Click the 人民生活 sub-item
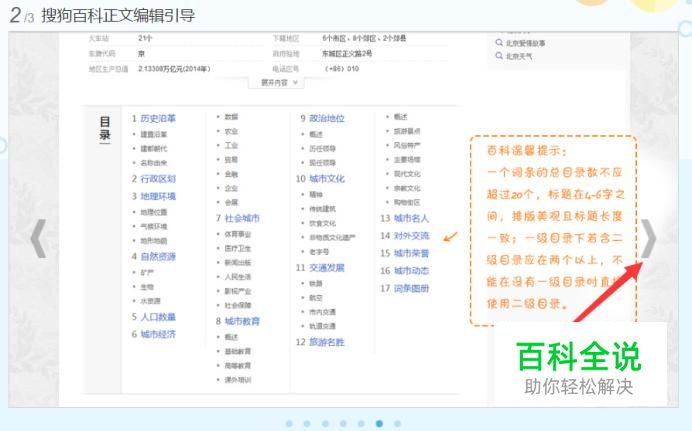Viewport: 692px width, 431px height. (x=238, y=277)
